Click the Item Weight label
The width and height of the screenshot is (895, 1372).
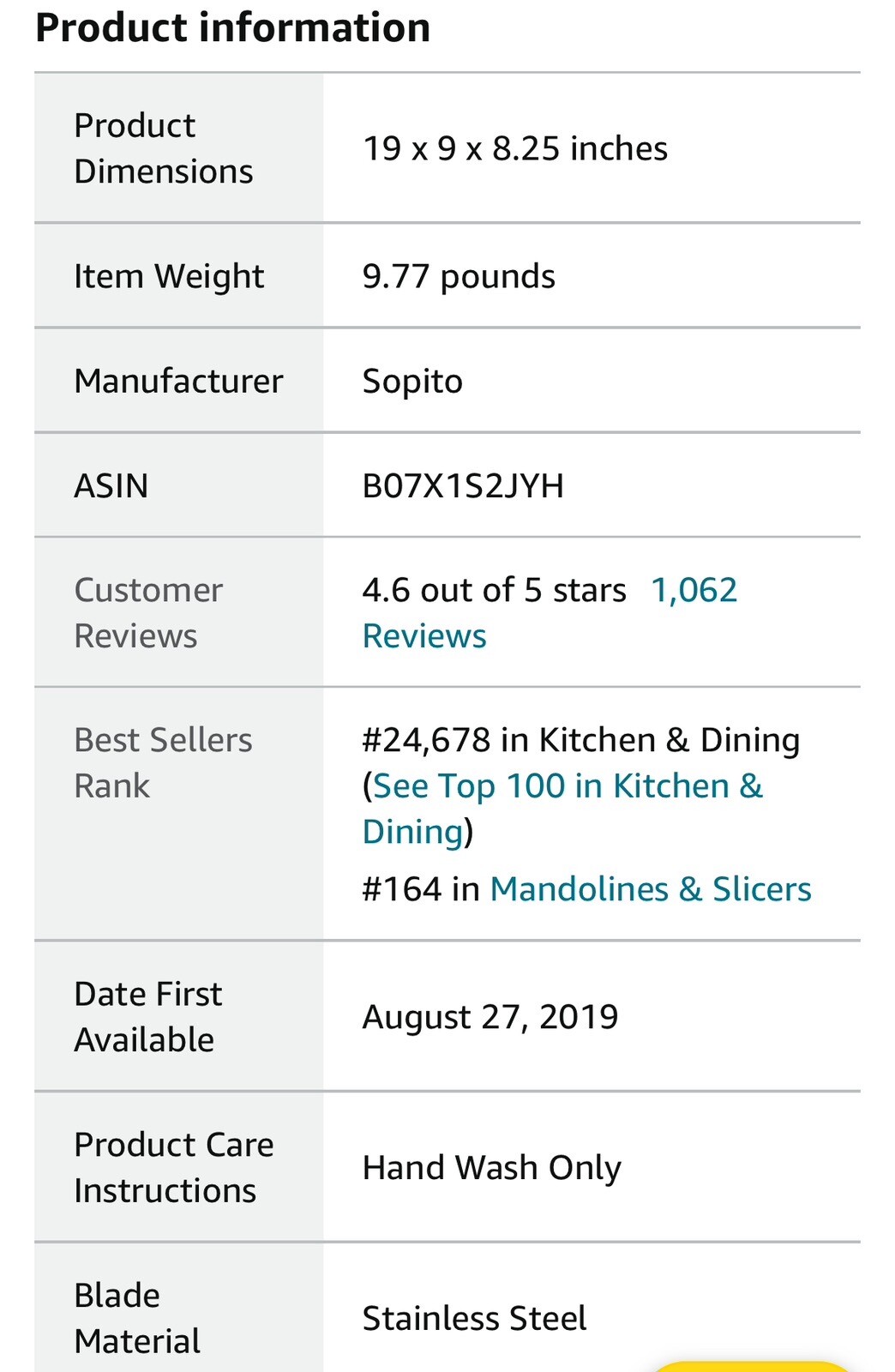(x=169, y=276)
